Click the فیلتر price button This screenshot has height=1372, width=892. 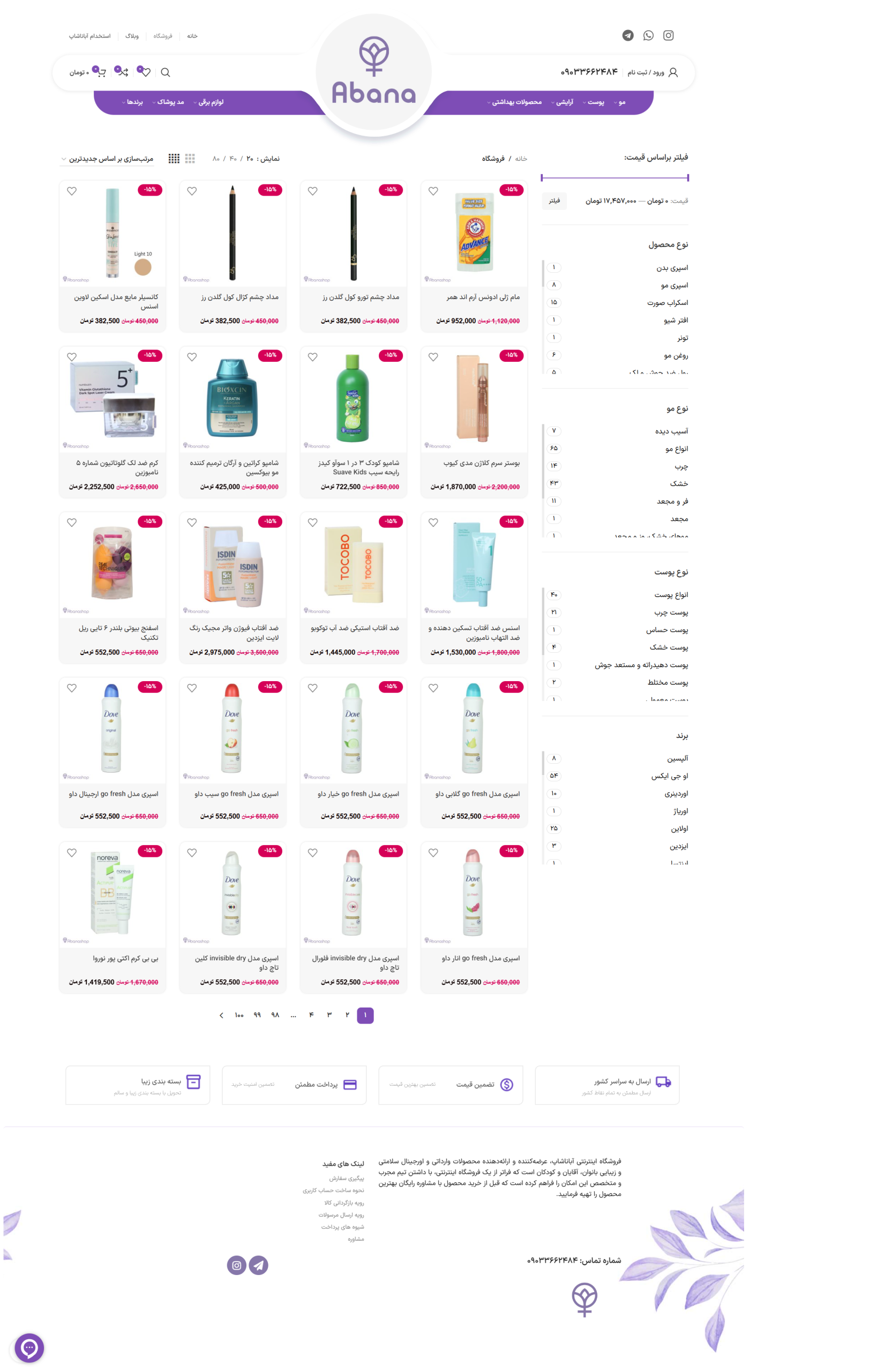pyautogui.click(x=554, y=200)
